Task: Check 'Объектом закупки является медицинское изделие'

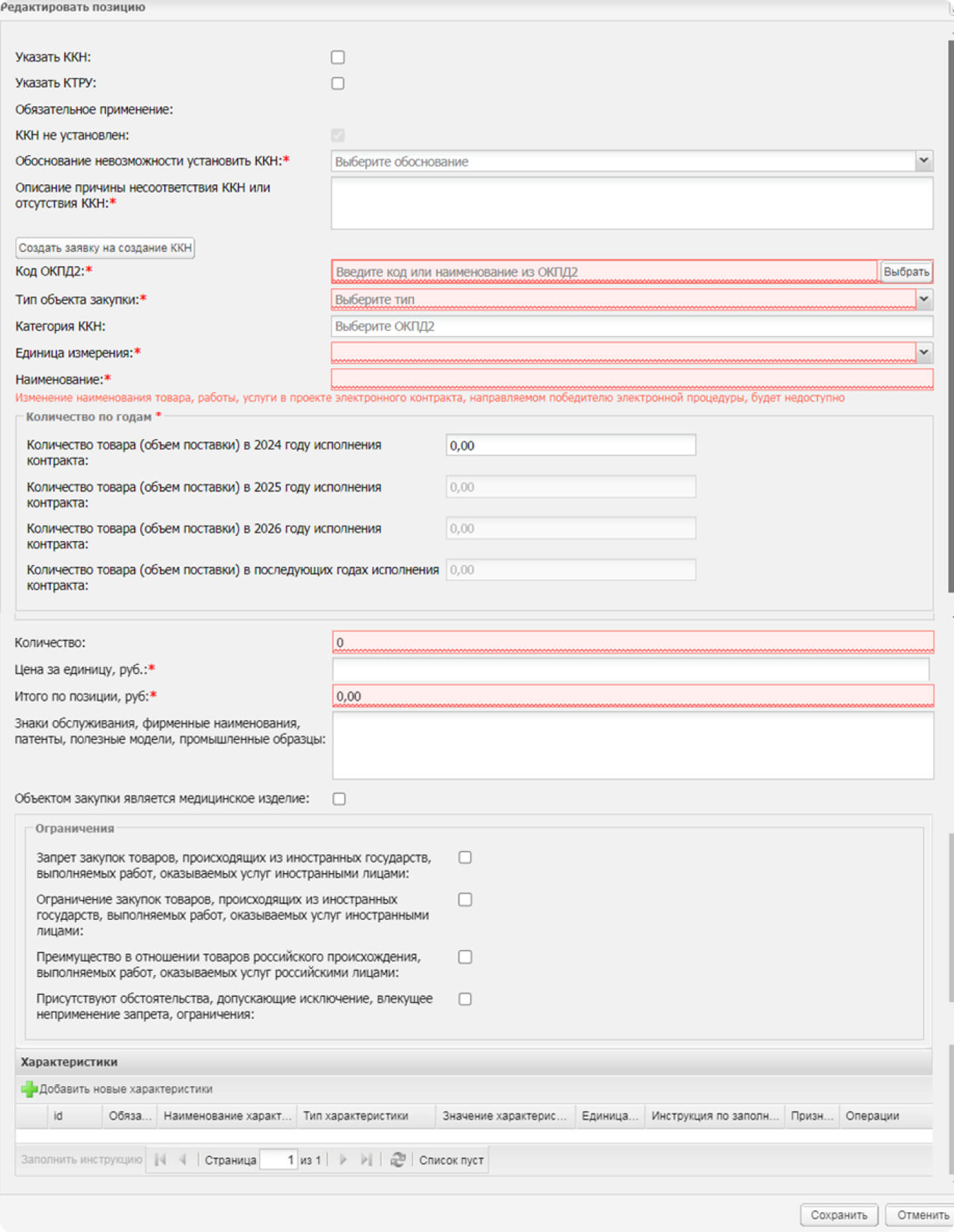Action: click(x=339, y=799)
